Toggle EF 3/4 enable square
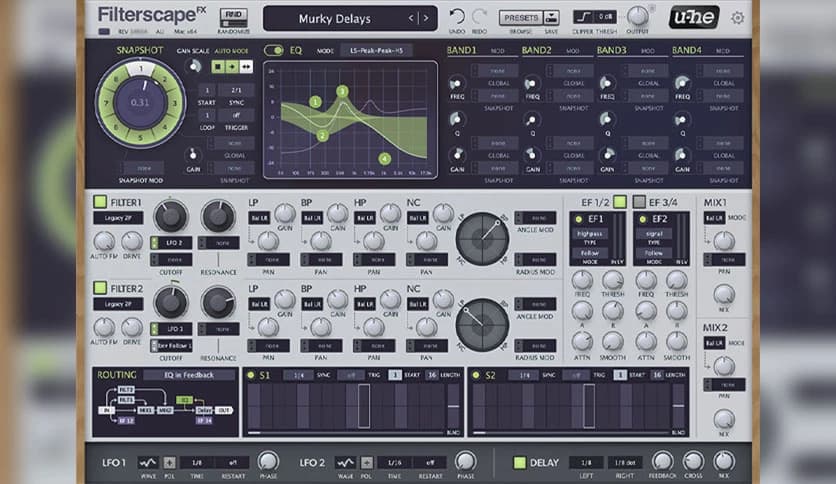The height and width of the screenshot is (484, 836). [x=639, y=201]
